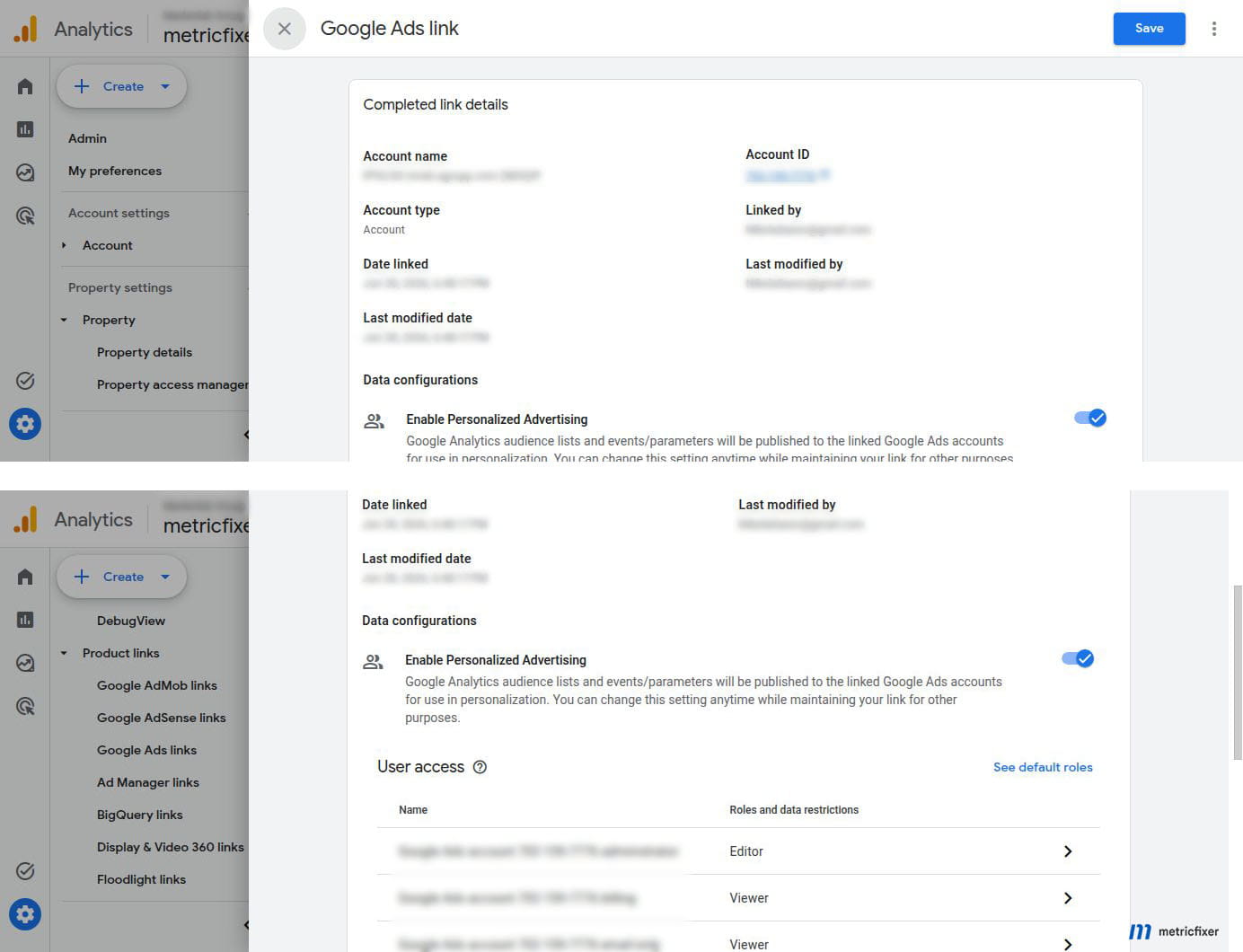
Task: Go to Google AdMob links
Action: pos(157,685)
